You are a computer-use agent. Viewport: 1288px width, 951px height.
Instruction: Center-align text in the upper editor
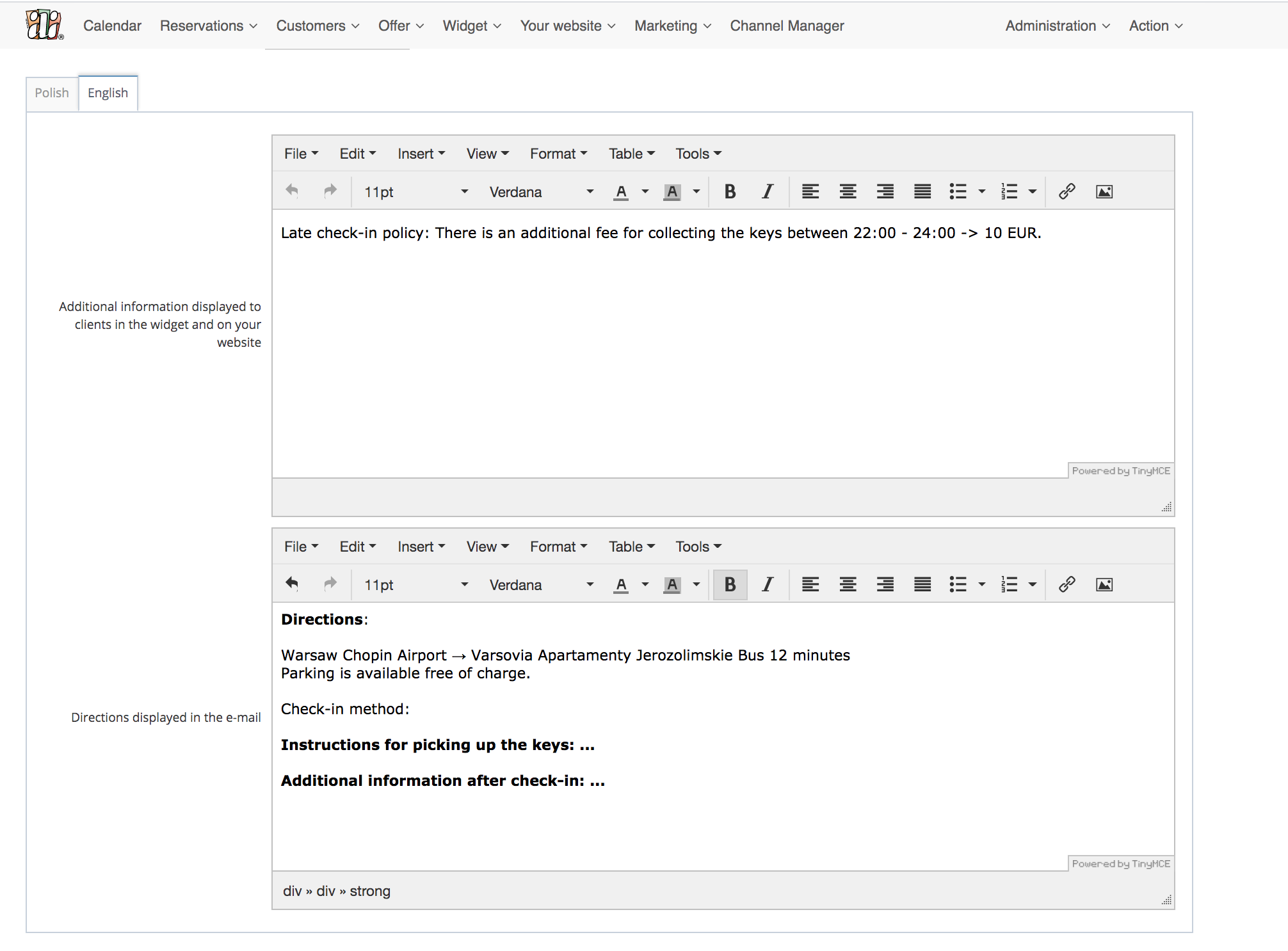point(848,191)
